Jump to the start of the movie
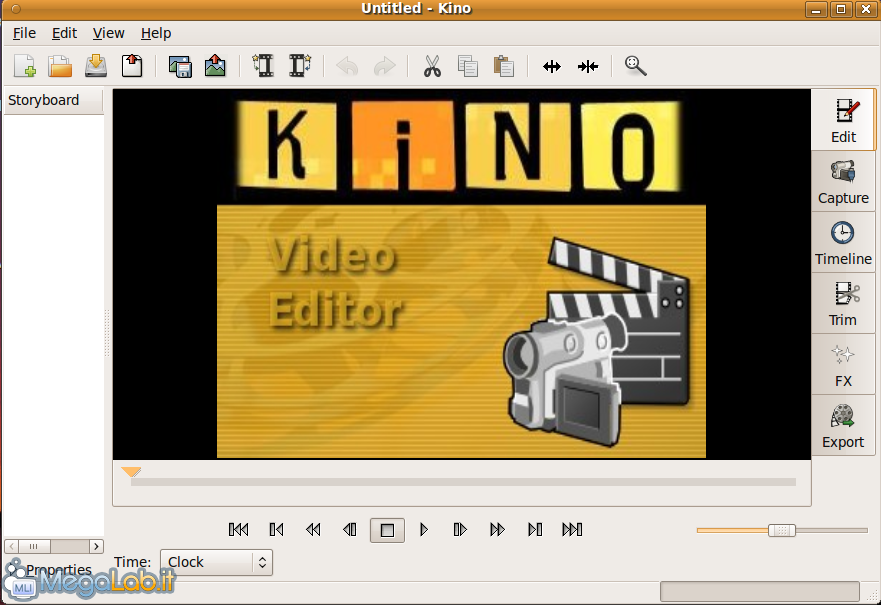This screenshot has height=605, width=881. [239, 530]
